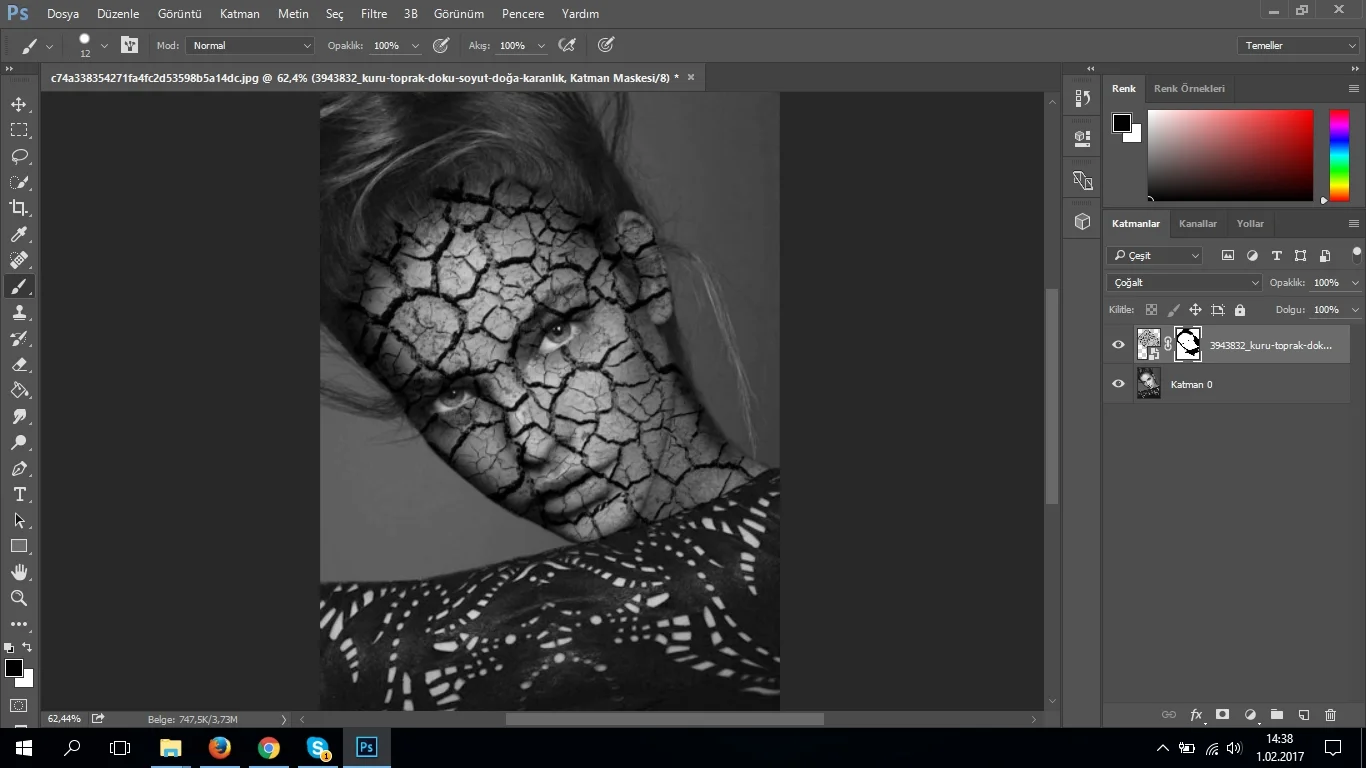Open the 3D panel cube icon
Screen dimensions: 1366x768
pos(1082,222)
